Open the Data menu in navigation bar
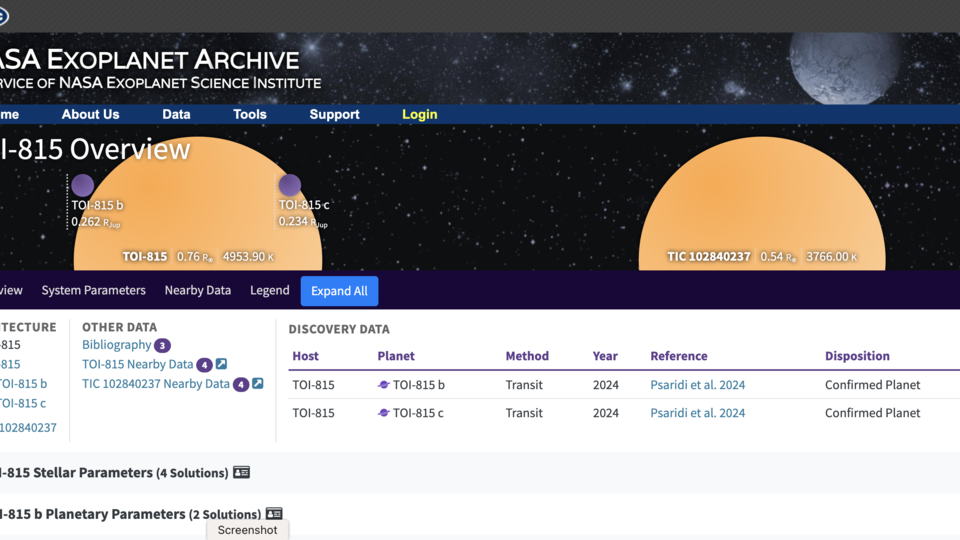Image resolution: width=960 pixels, height=540 pixels. pos(176,114)
